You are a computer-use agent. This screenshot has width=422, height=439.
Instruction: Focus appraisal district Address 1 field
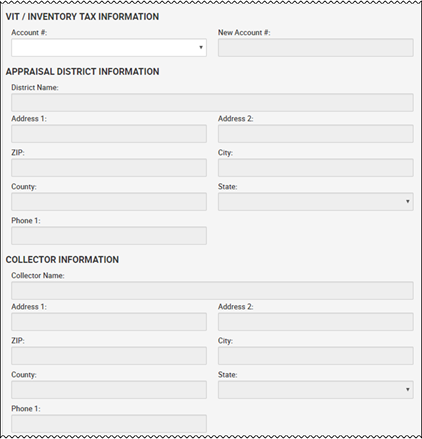coord(109,134)
